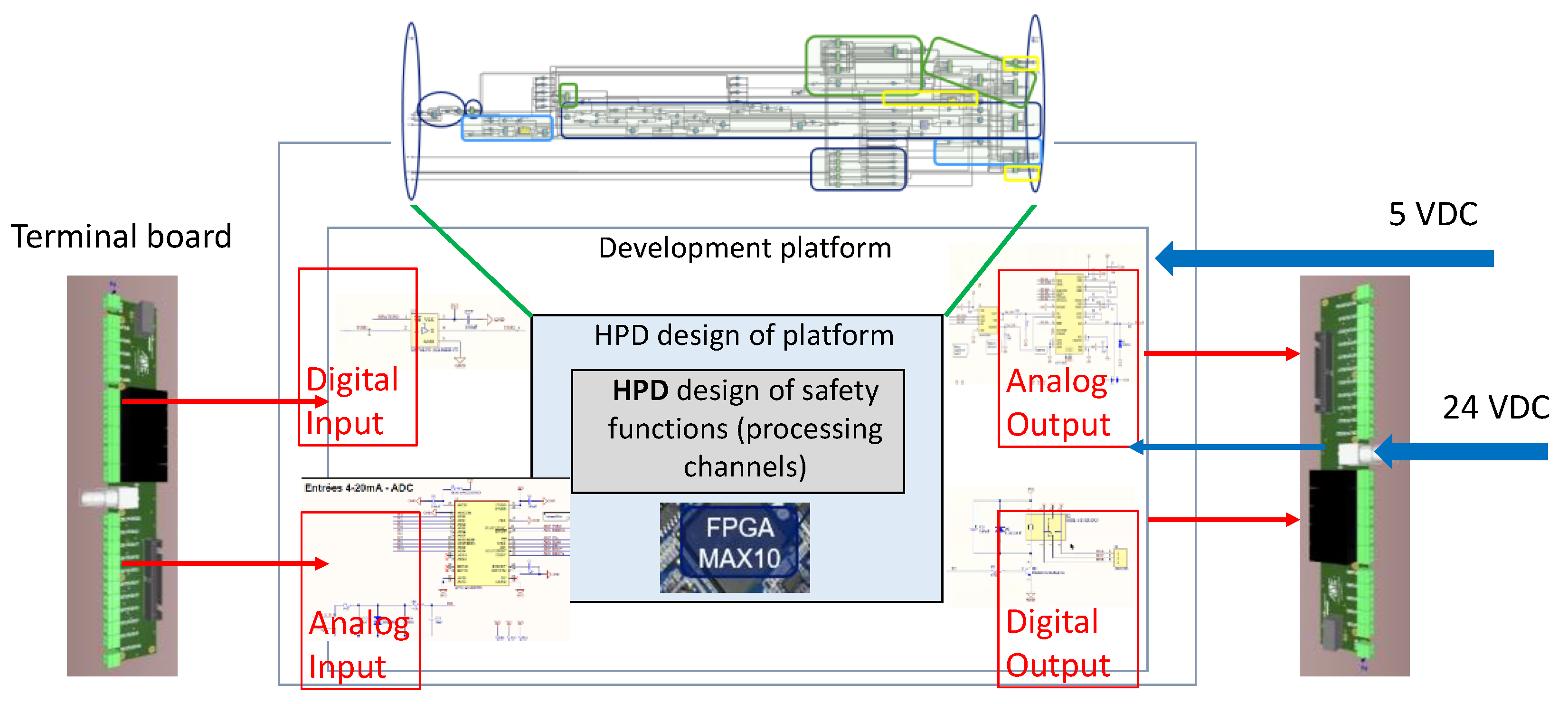
Task: Click the gray HPD safety functions box
Action: click(x=738, y=430)
